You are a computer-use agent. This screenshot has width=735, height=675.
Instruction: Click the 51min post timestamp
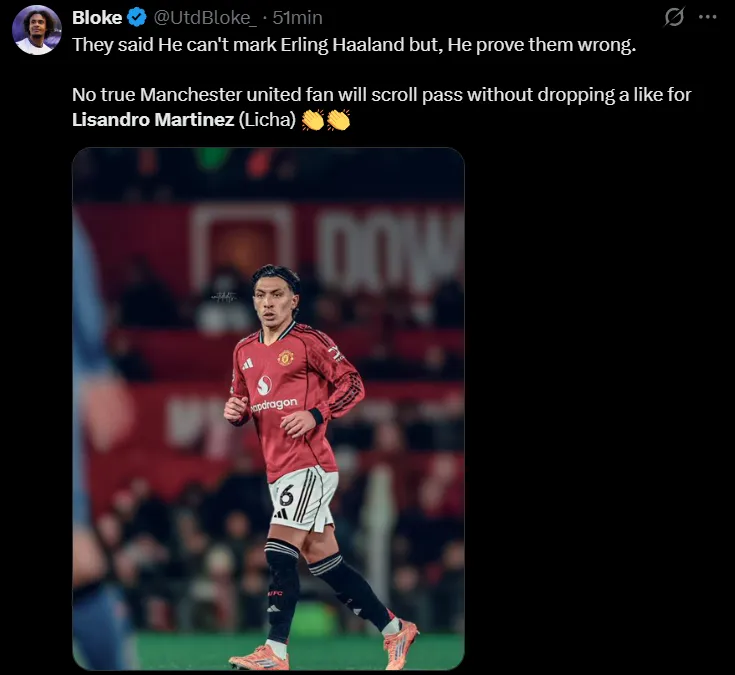point(297,18)
